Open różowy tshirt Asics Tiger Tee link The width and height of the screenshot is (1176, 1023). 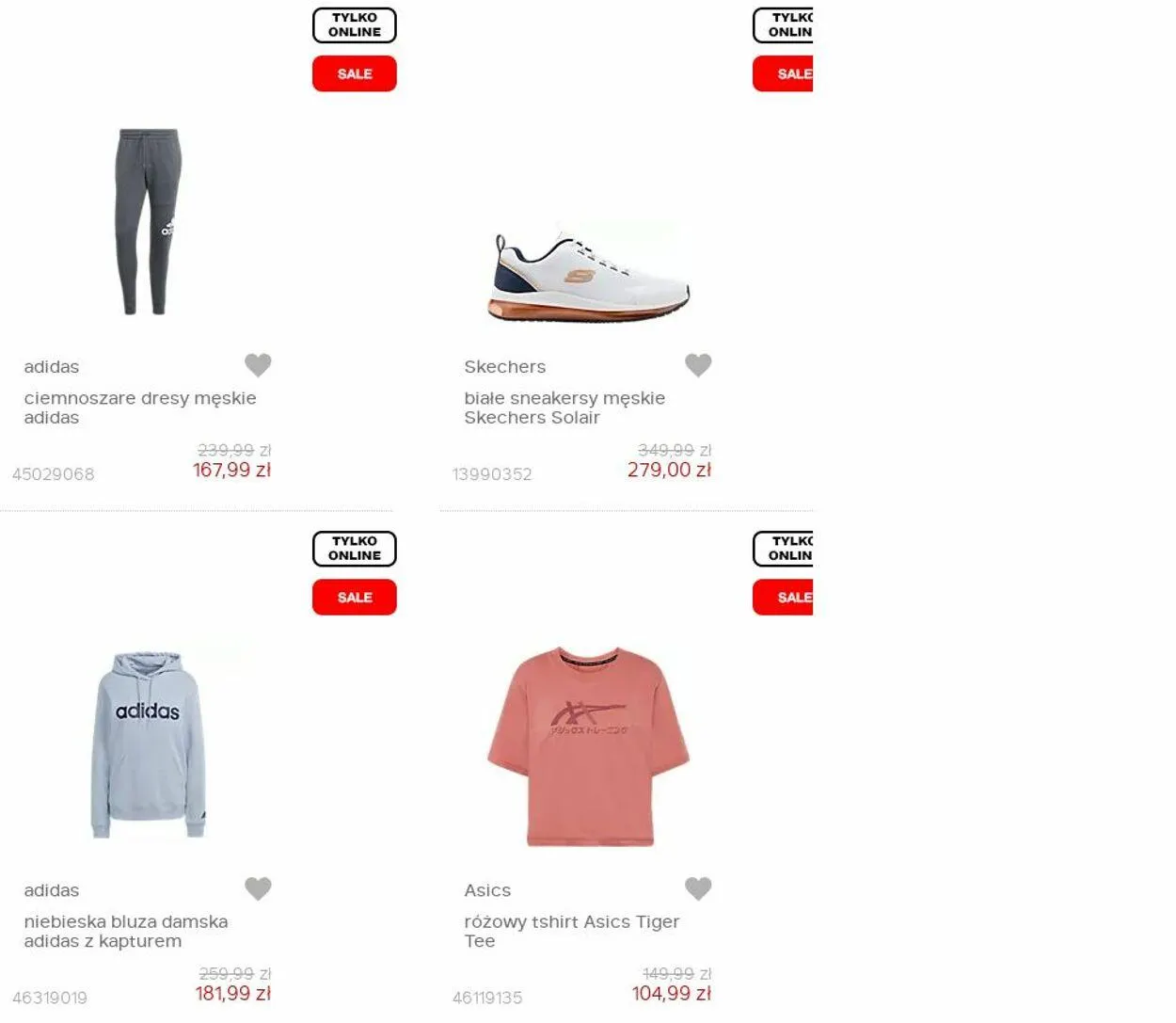(572, 931)
